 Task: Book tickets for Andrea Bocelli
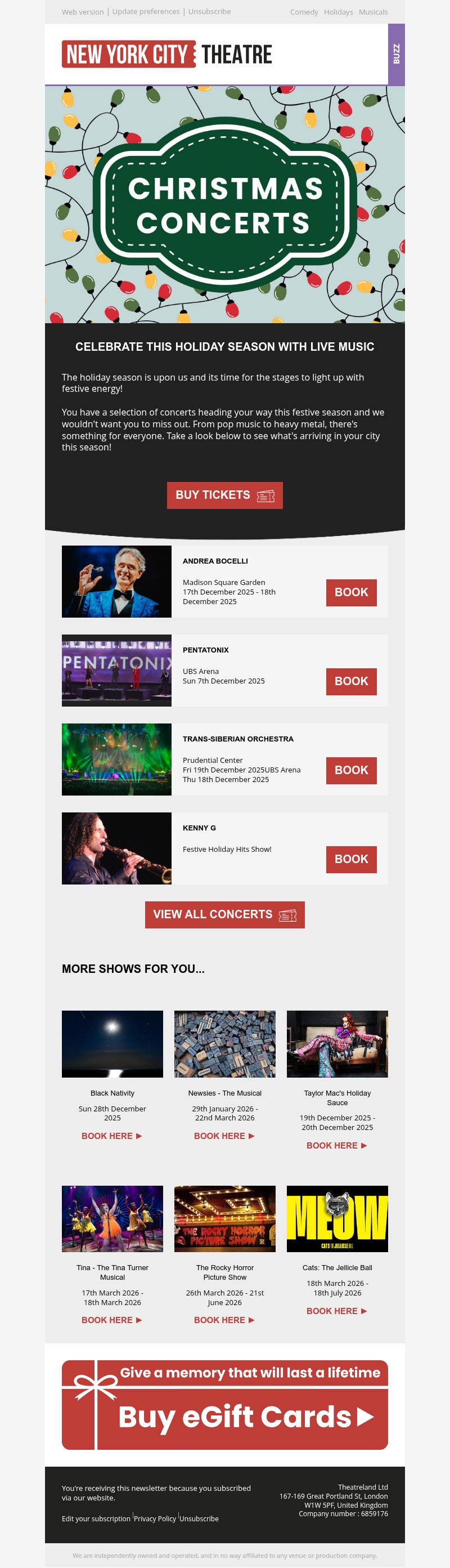[x=351, y=592]
